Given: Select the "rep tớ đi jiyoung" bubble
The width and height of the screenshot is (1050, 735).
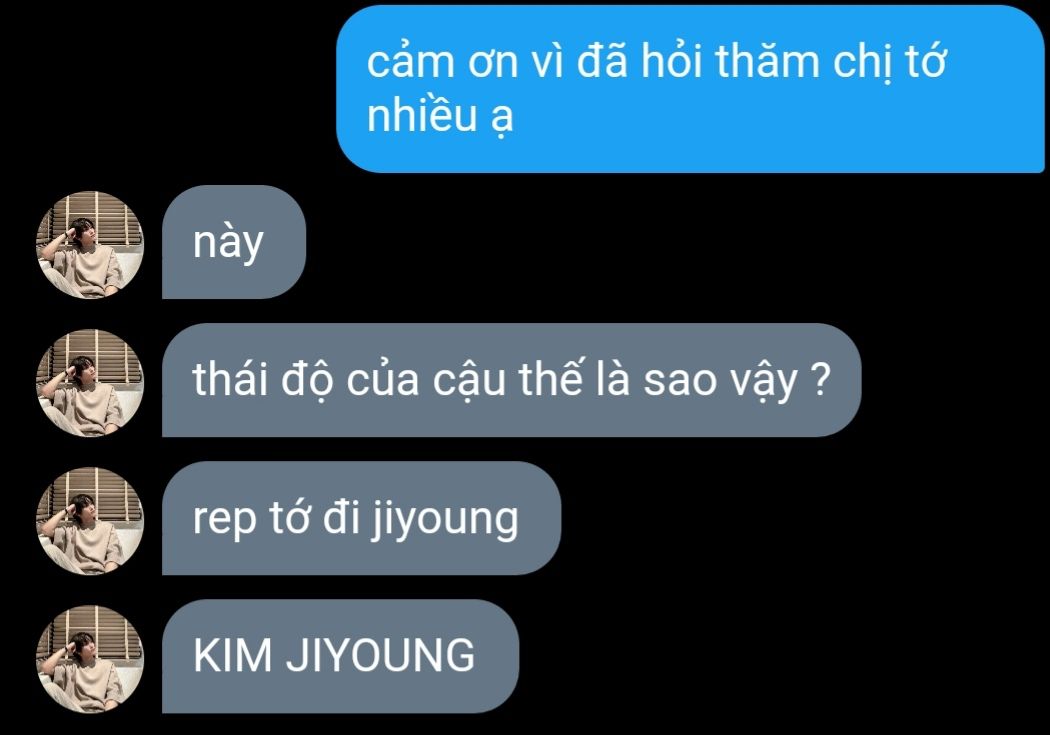Looking at the screenshot, I should tap(362, 517).
